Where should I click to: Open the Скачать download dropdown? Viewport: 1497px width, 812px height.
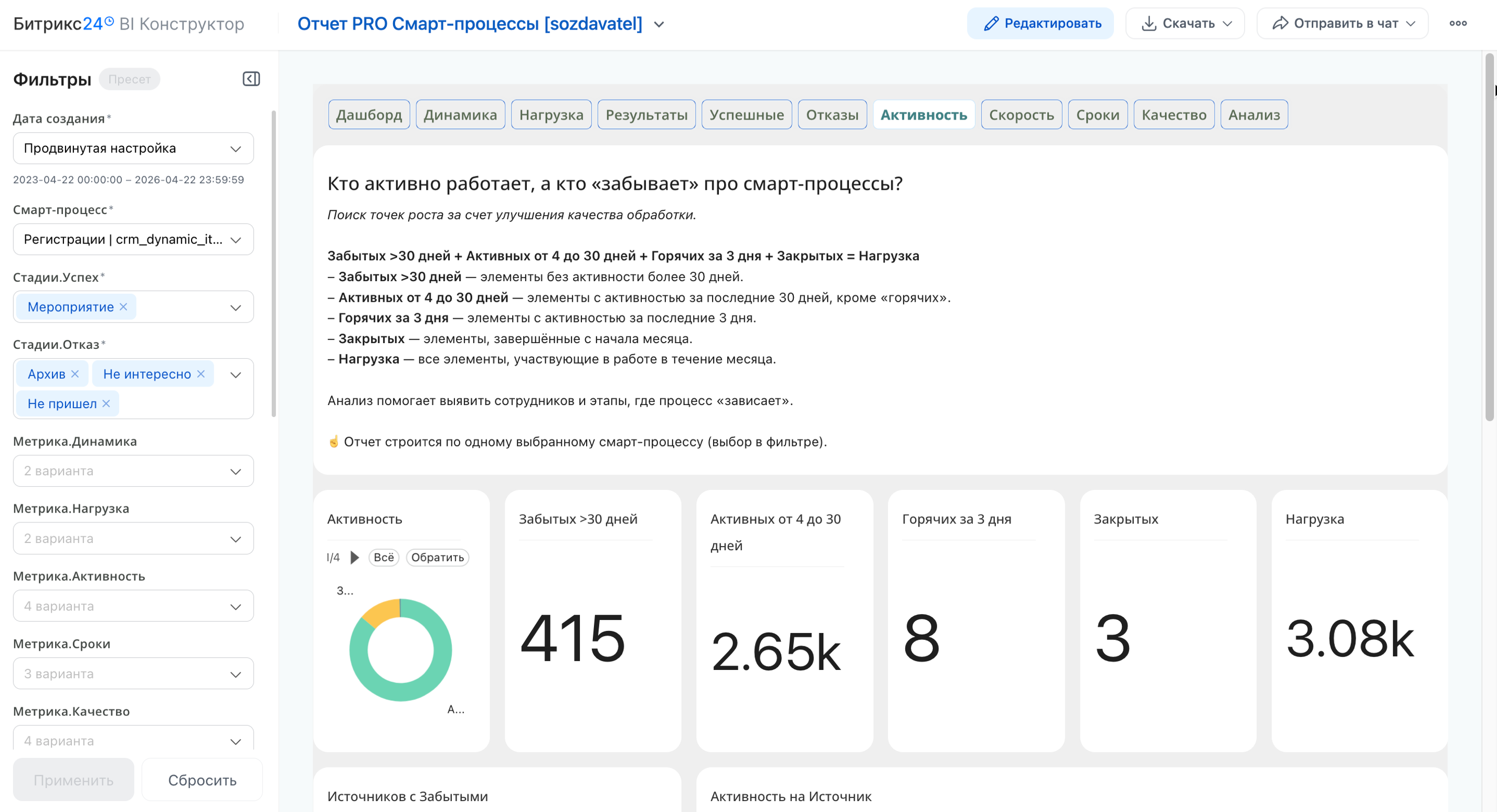pos(1185,23)
